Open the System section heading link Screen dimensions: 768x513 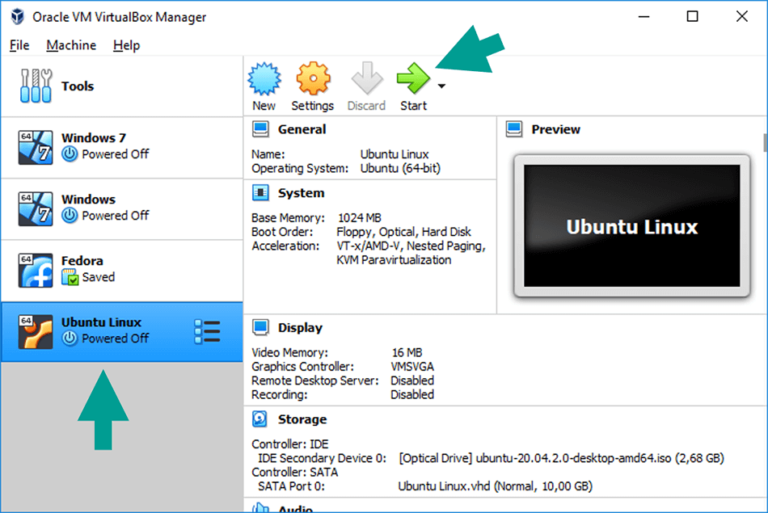click(301, 193)
